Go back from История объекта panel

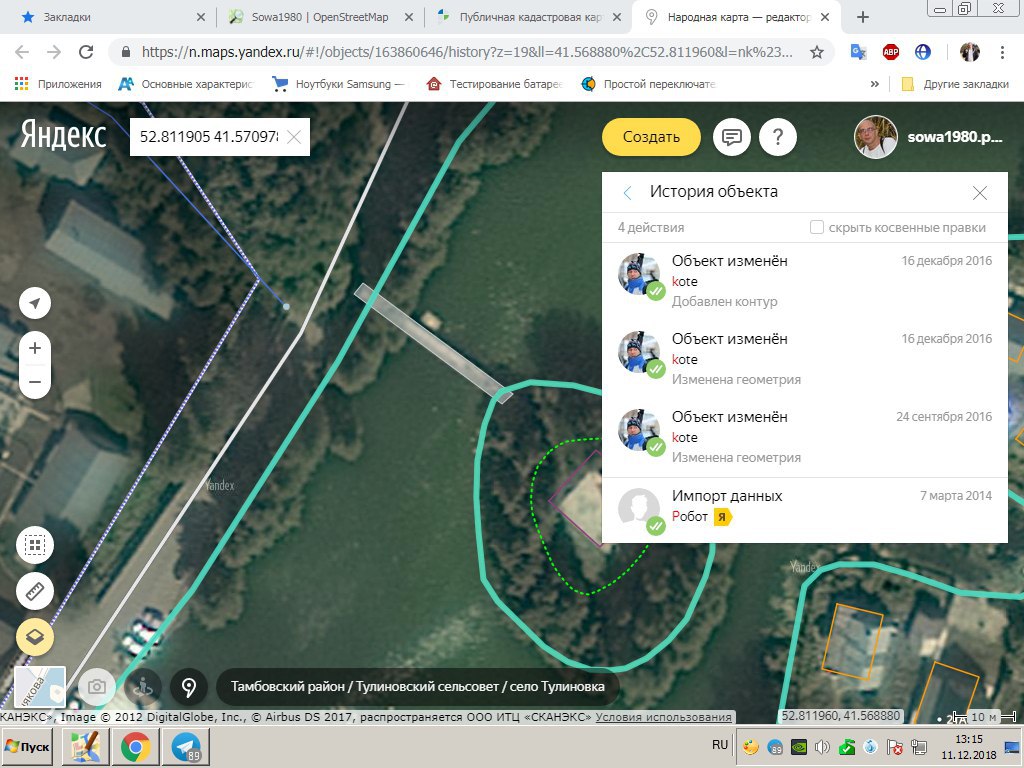pos(628,193)
